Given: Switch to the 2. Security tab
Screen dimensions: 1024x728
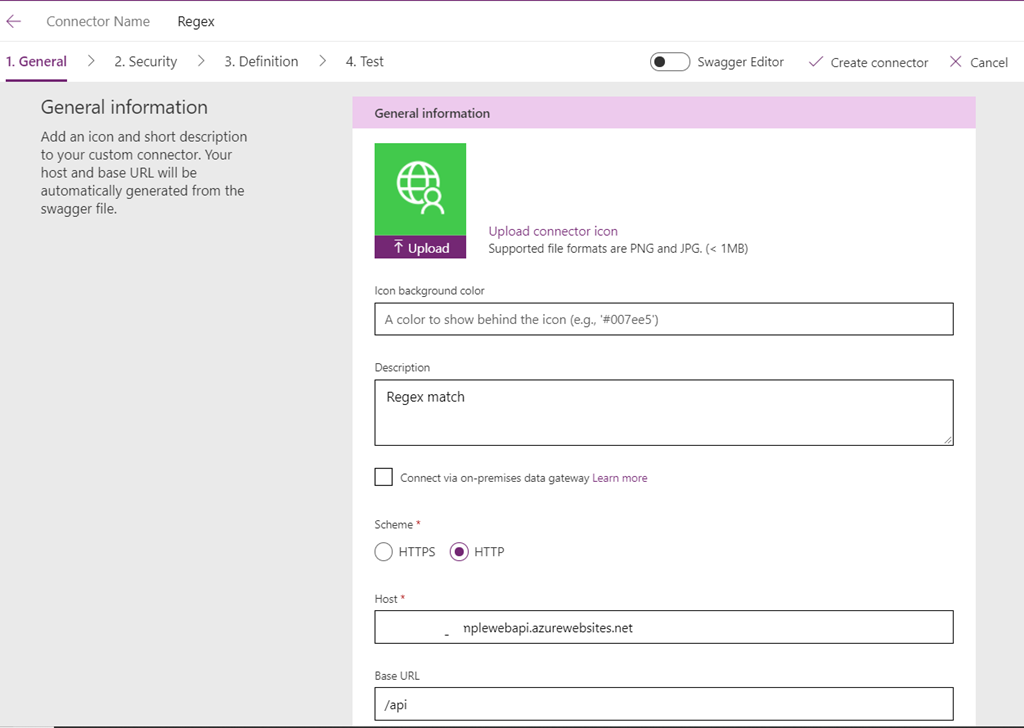Looking at the screenshot, I should (x=146, y=61).
